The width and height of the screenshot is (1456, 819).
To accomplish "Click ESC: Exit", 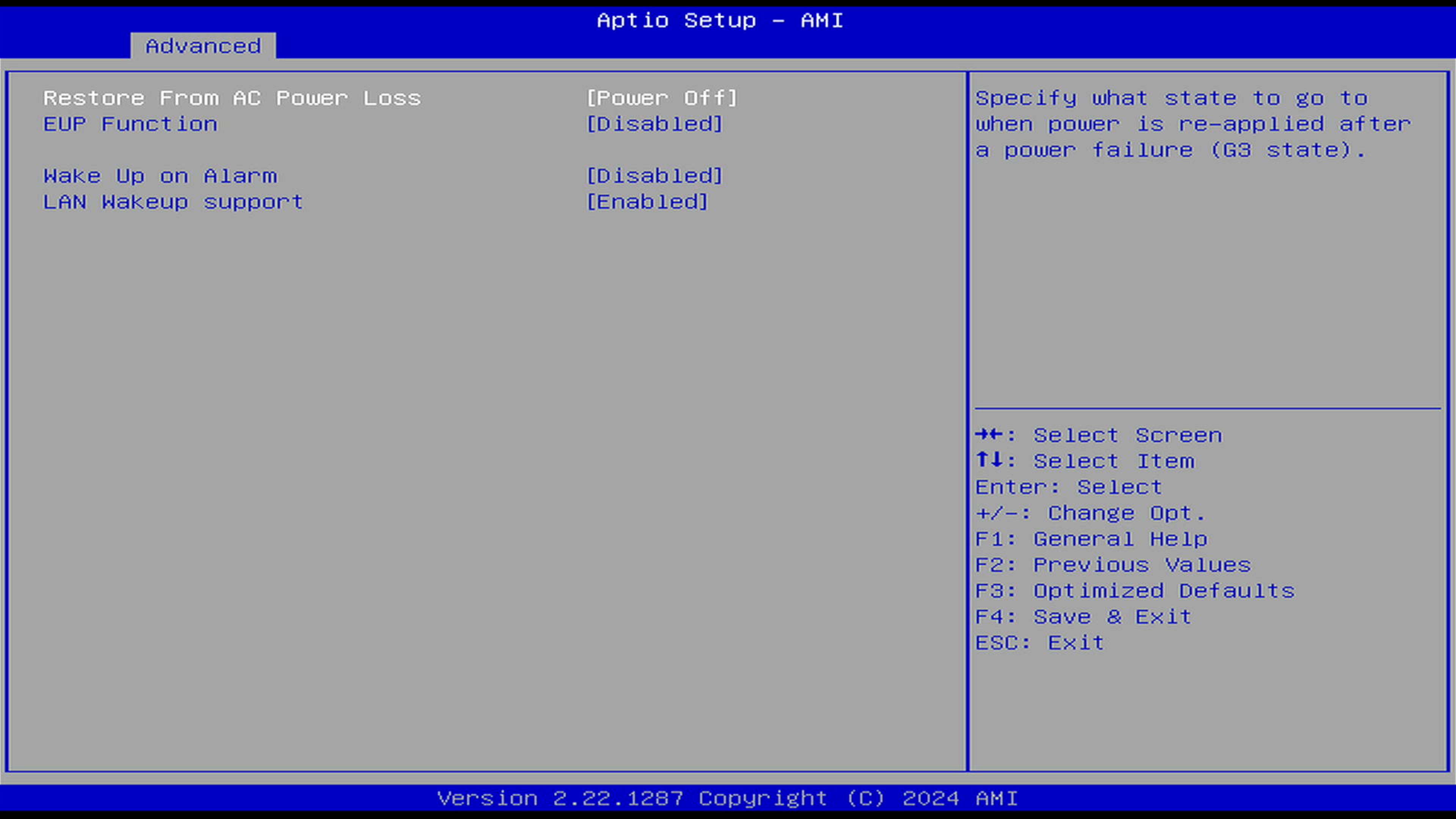I will pyautogui.click(x=1039, y=643).
